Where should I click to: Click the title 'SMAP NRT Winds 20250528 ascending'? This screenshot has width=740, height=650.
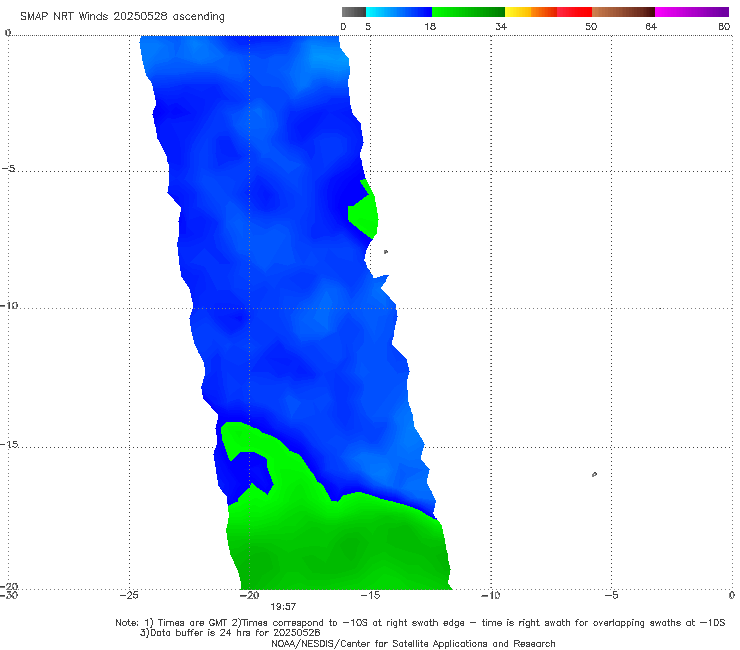point(122,16)
